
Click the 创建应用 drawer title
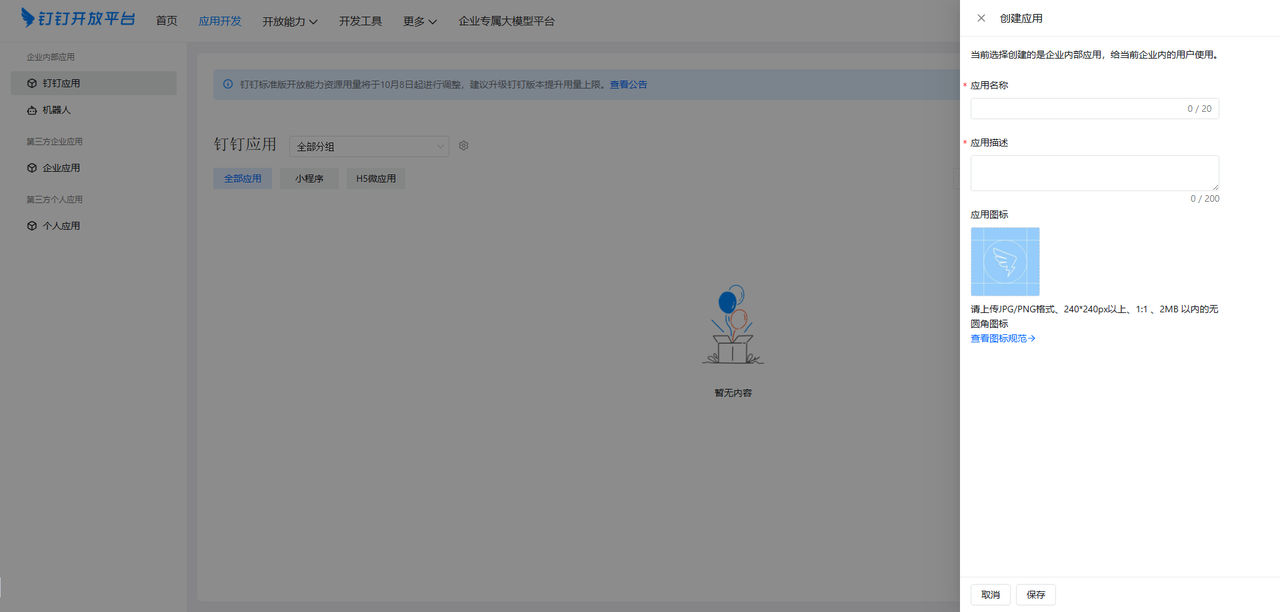coord(1021,18)
